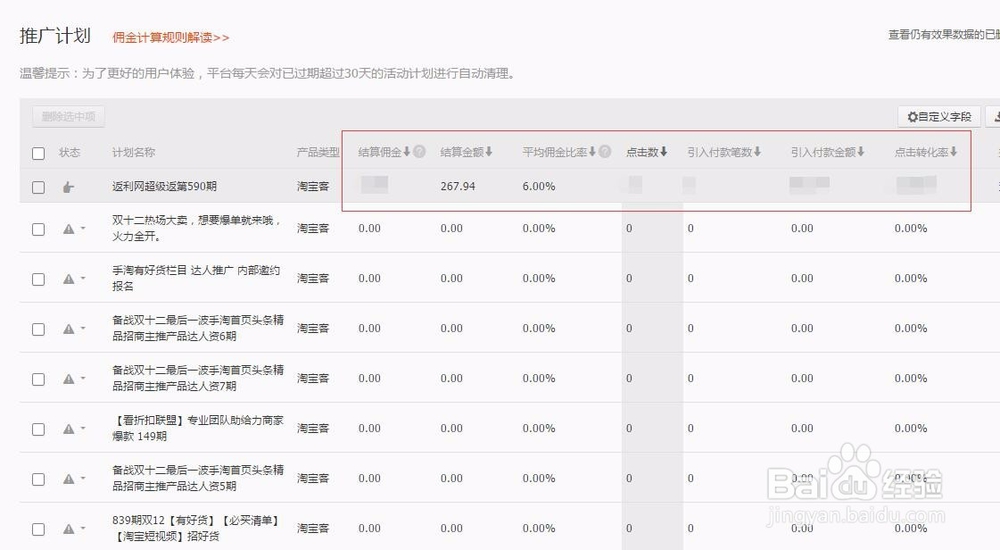The height and width of the screenshot is (550, 1000).
Task: Click thumbs-up status icon for 返利网超级返
Action: click(x=68, y=187)
